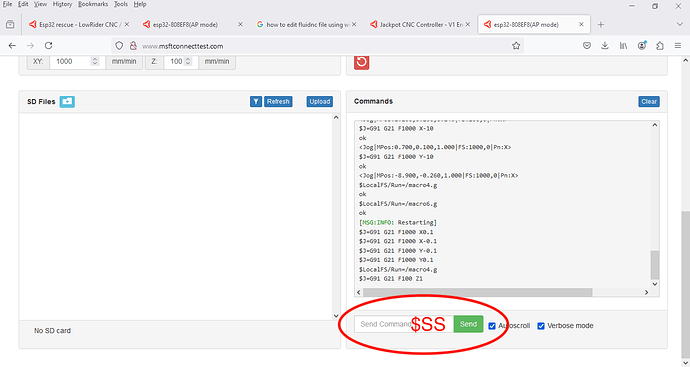Click the shield tracking protection icon
The image size is (690, 367).
click(x=119, y=46)
